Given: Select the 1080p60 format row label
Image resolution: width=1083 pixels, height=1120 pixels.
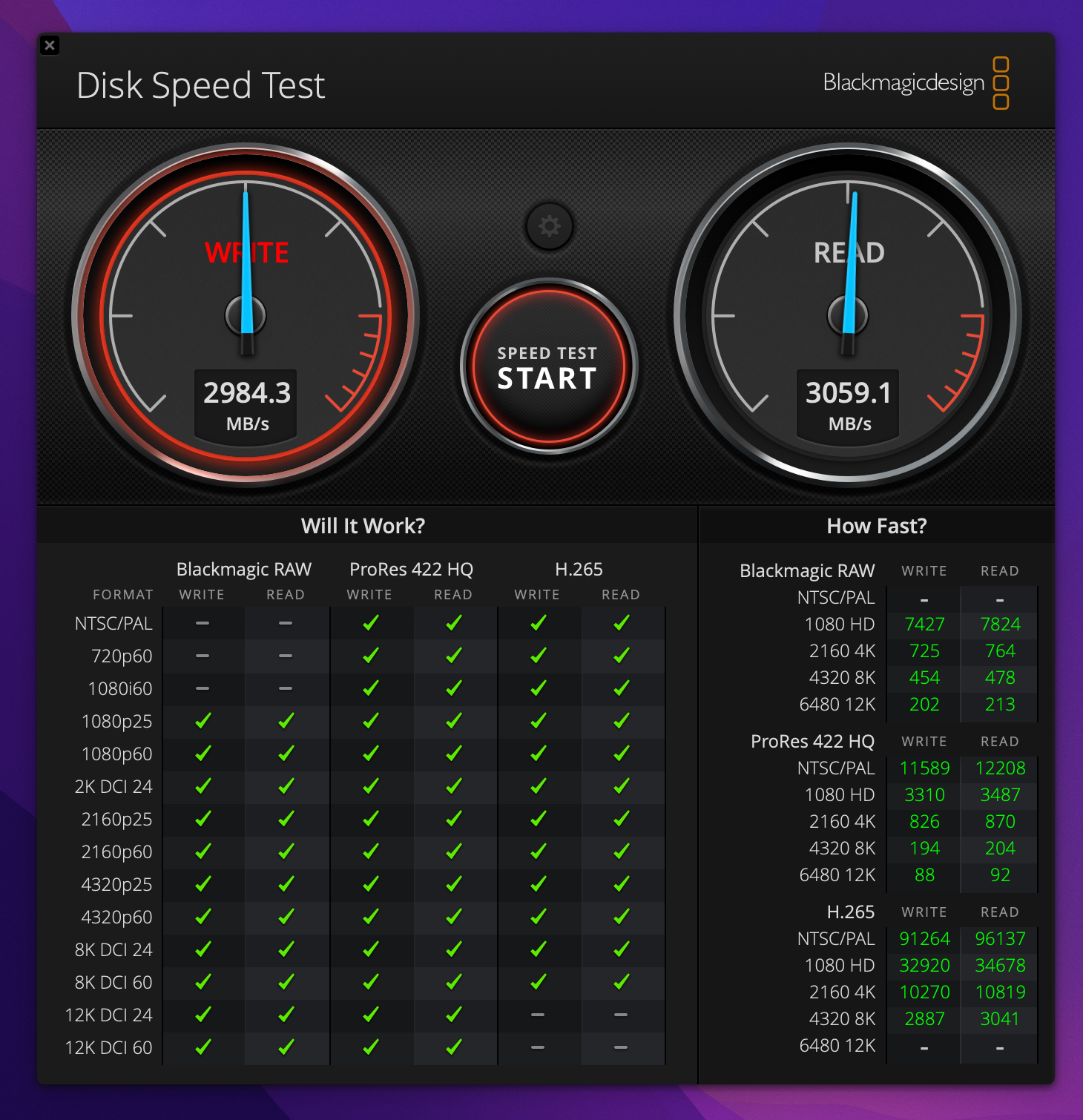Looking at the screenshot, I should pos(116,754).
